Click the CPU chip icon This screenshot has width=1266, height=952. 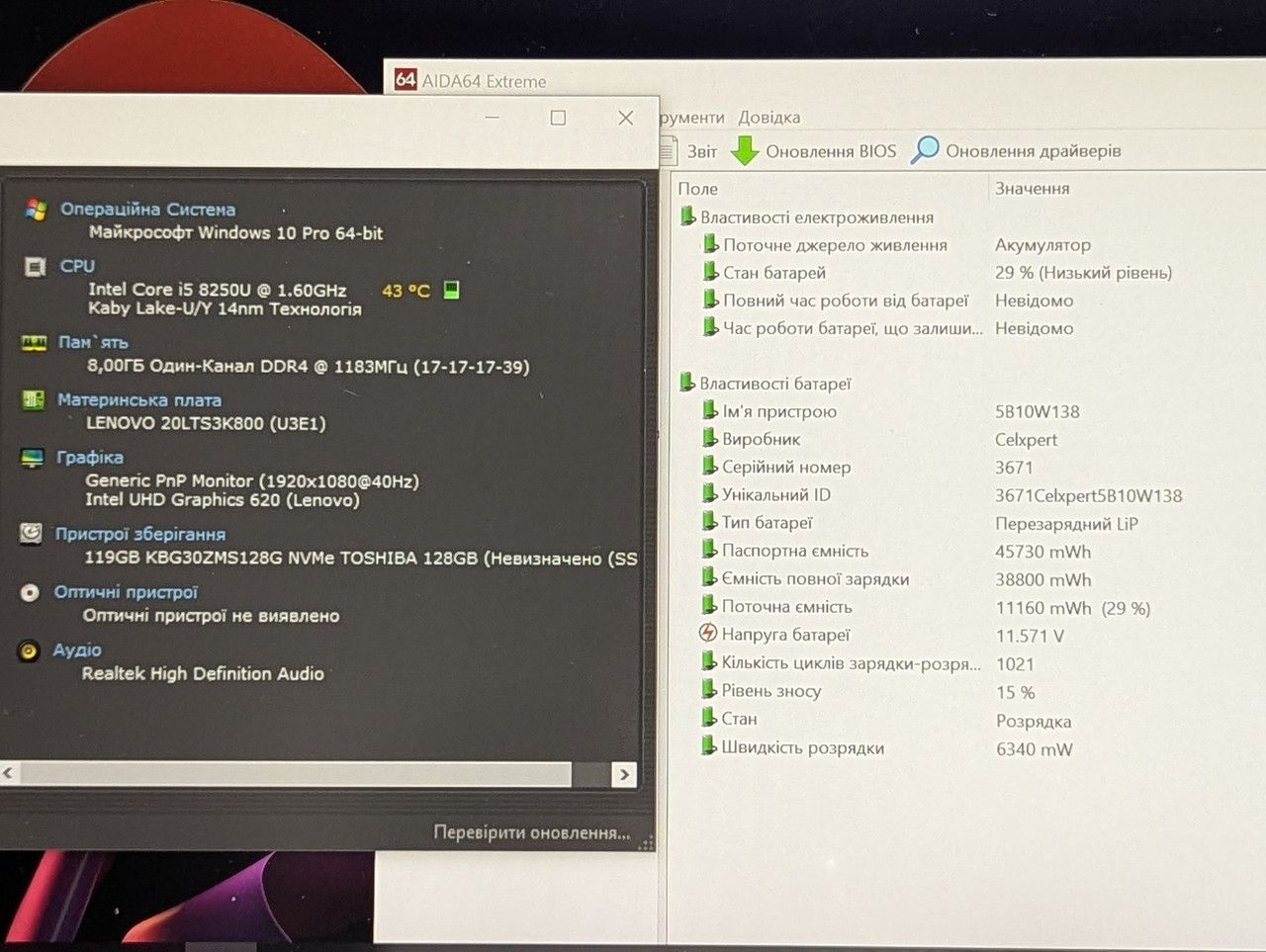[x=35, y=267]
